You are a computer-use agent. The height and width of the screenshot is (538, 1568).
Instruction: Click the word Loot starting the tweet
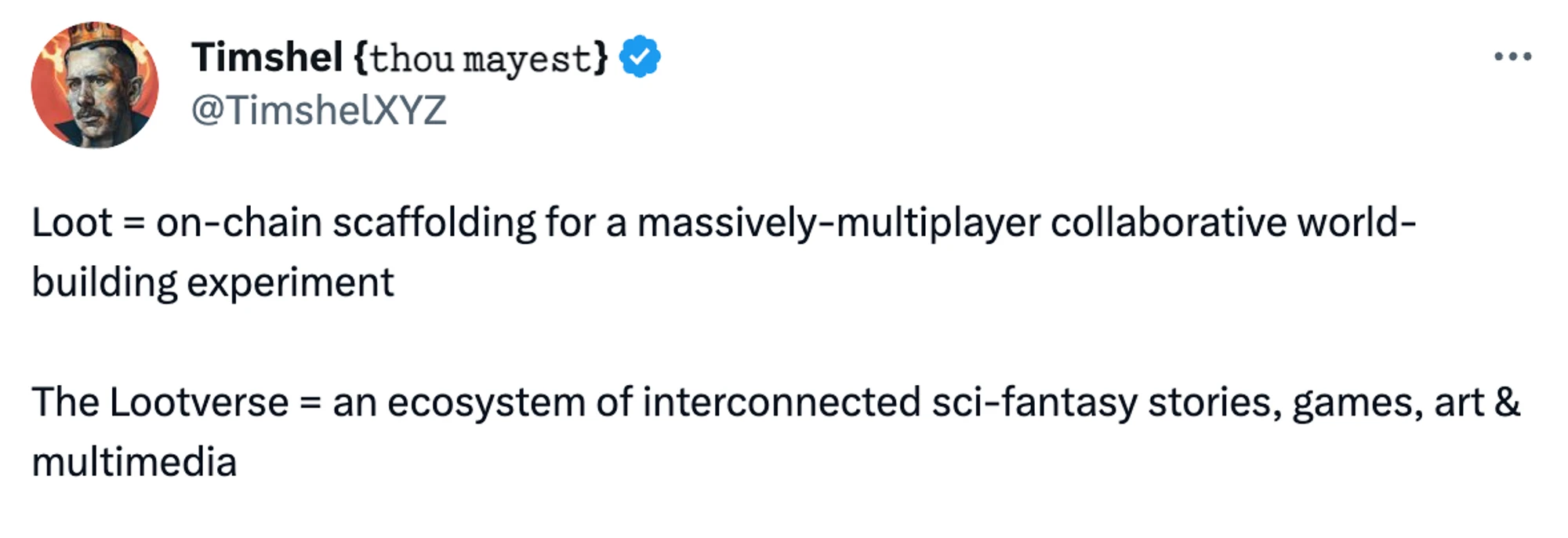click(72, 223)
